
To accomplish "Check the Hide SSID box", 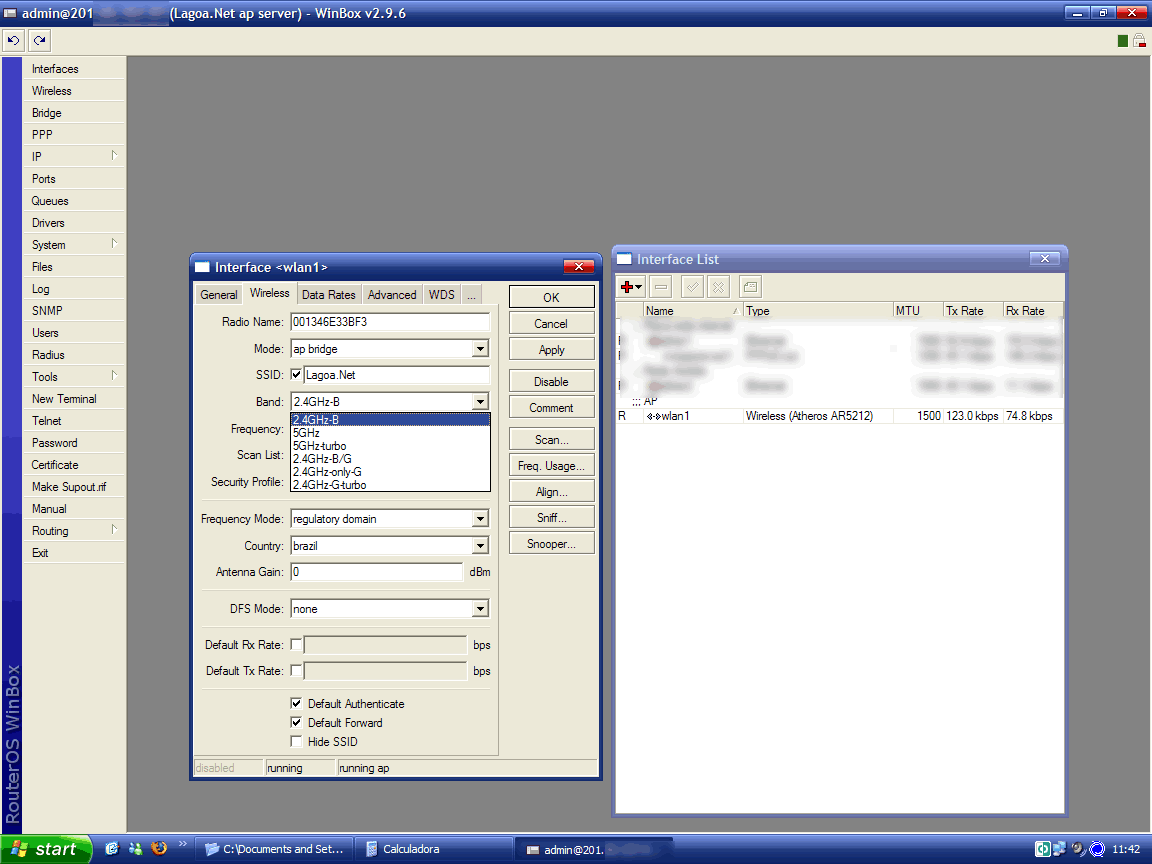I will [x=296, y=741].
